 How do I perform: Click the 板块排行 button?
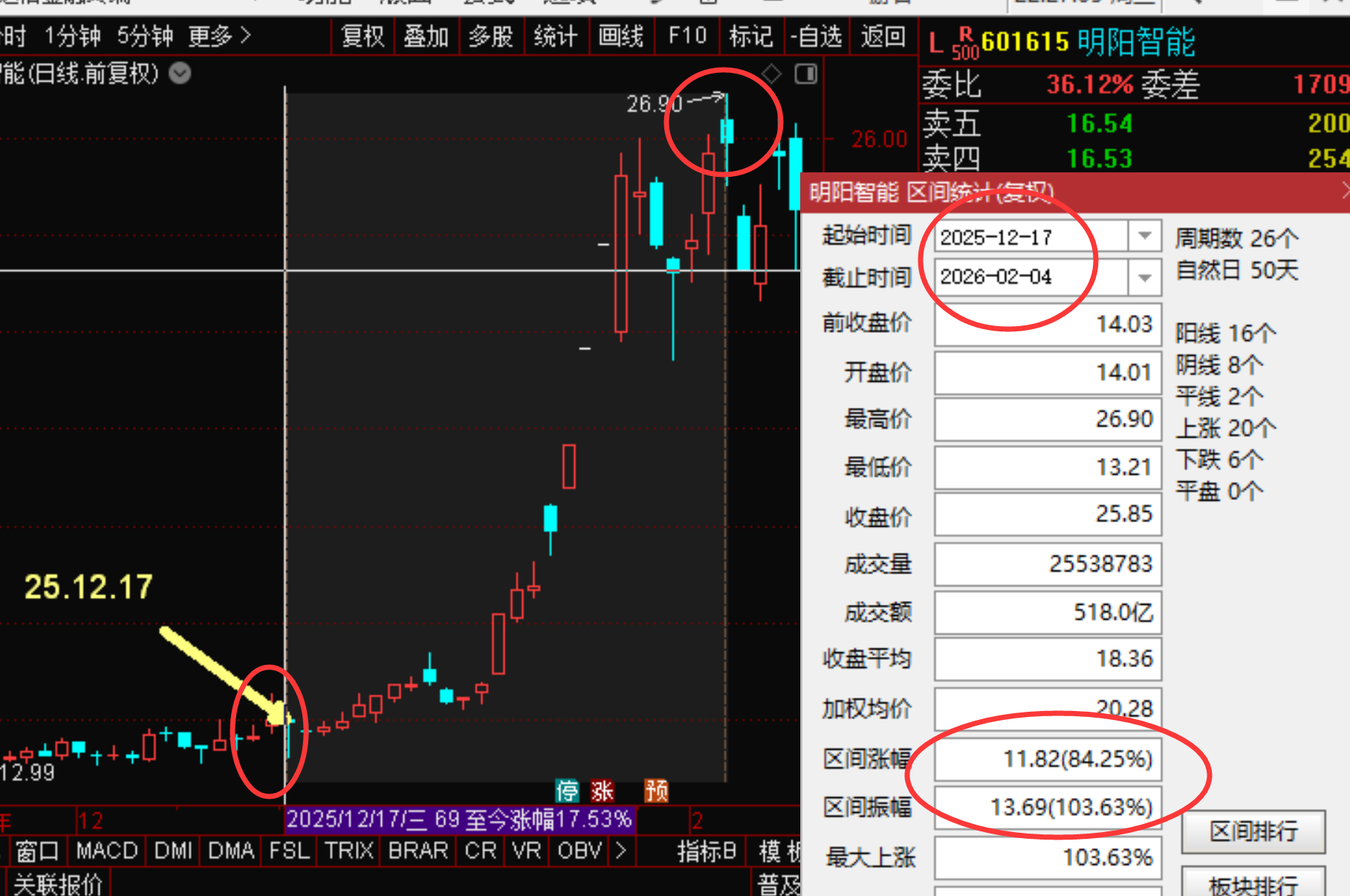[1253, 884]
